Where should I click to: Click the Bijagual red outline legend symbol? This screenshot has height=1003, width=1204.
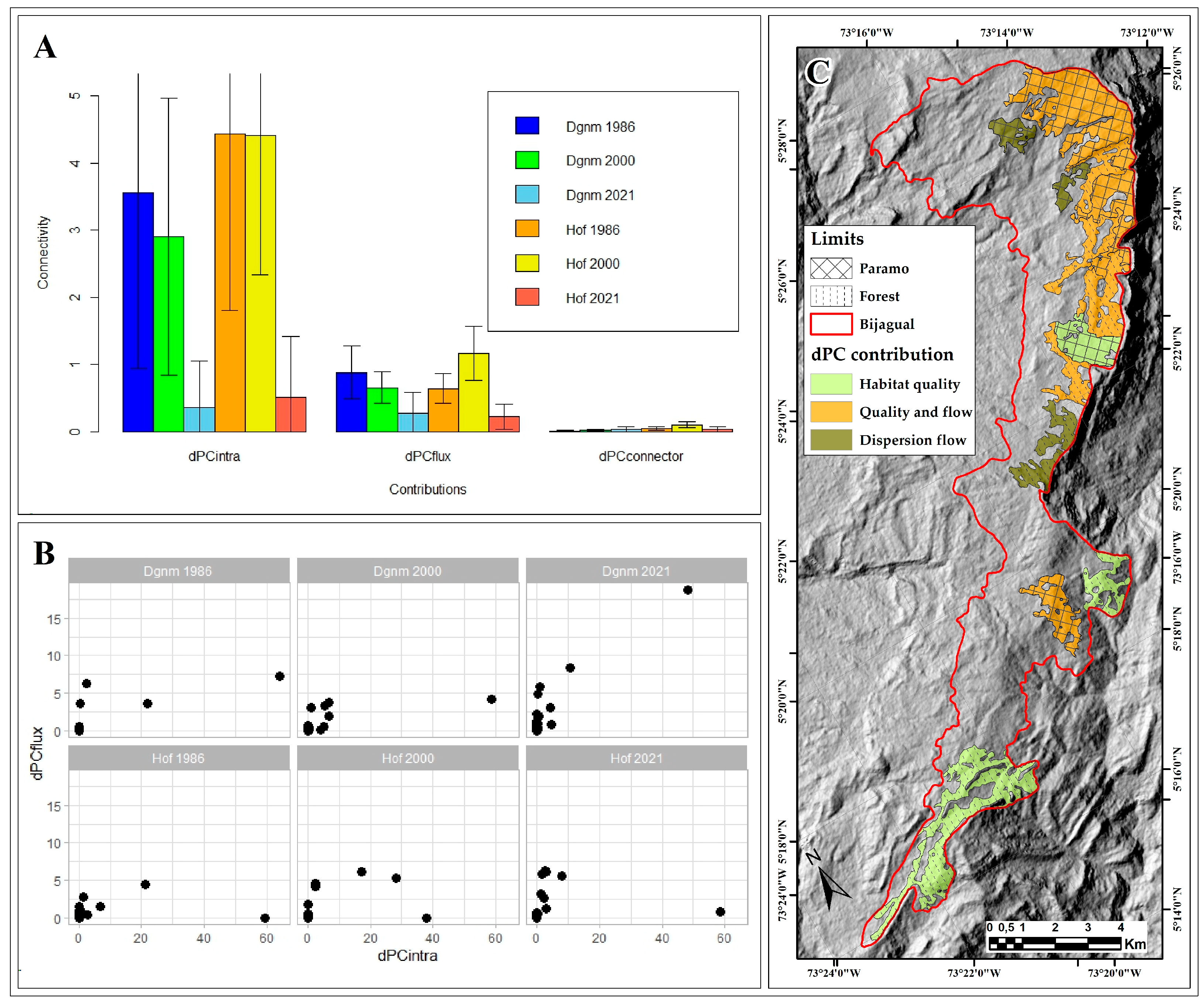coord(831,324)
